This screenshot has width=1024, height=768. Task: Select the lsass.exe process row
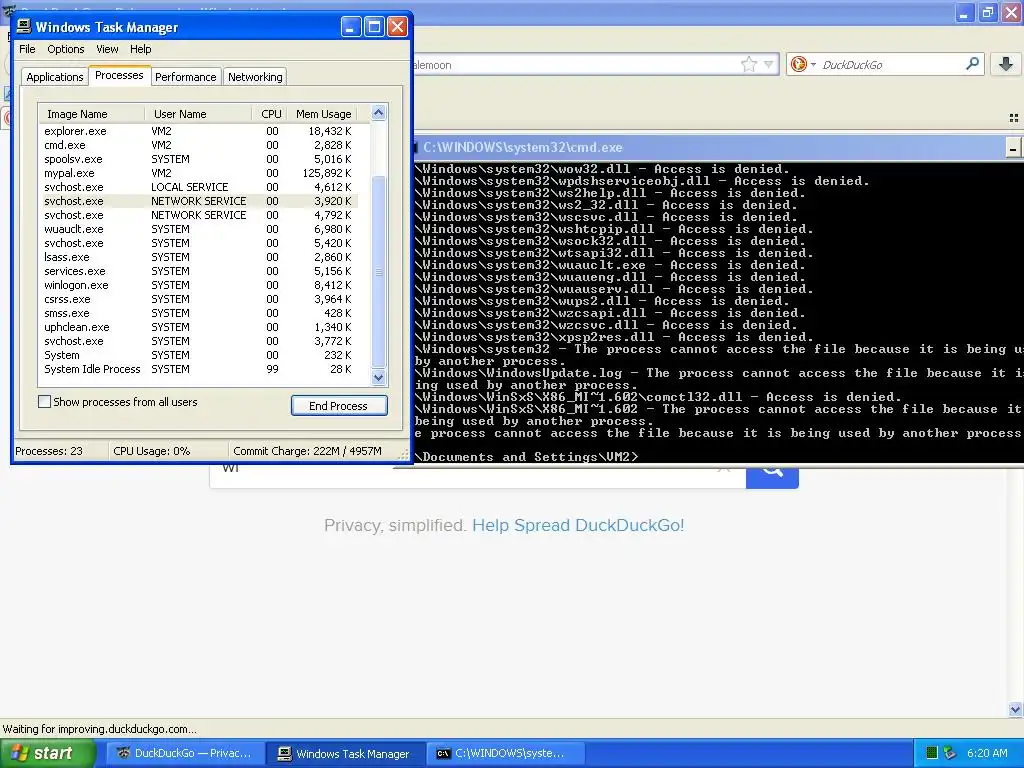pos(199,257)
